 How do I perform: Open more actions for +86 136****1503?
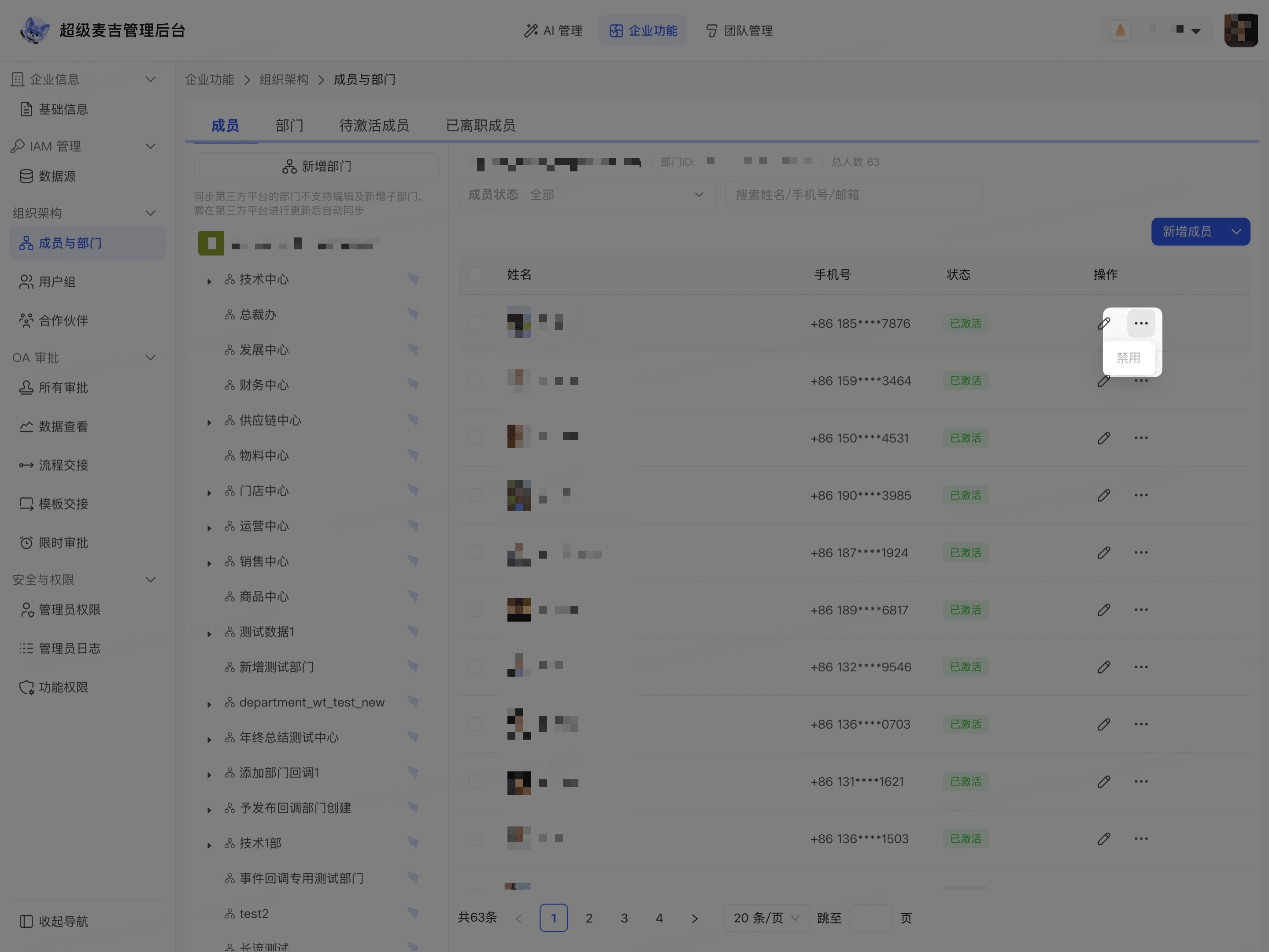pyautogui.click(x=1140, y=838)
